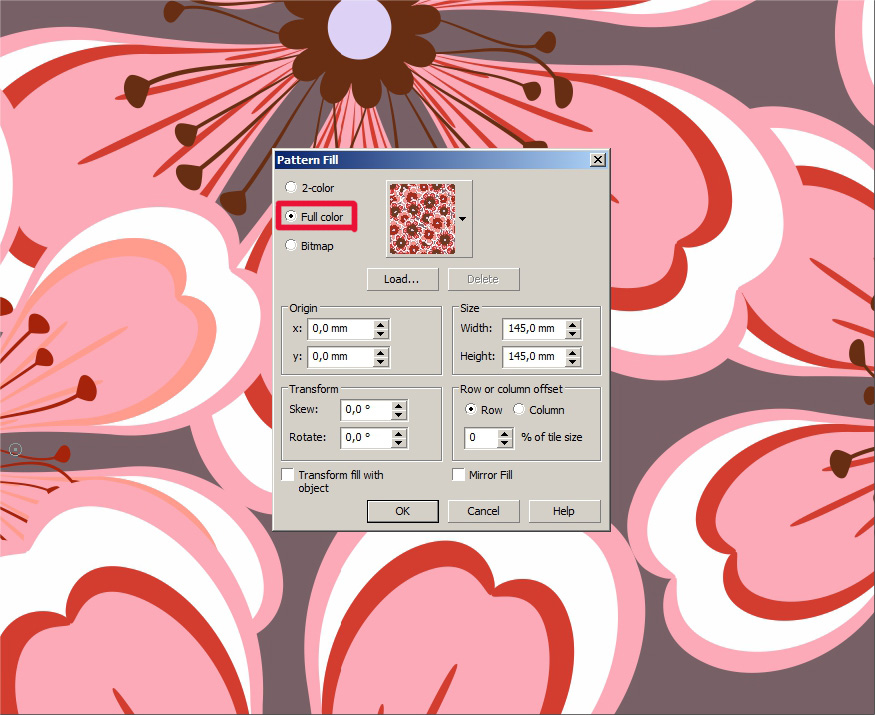Decrease Height with down arrow
Screen dimensions: 875x715
tap(573, 362)
